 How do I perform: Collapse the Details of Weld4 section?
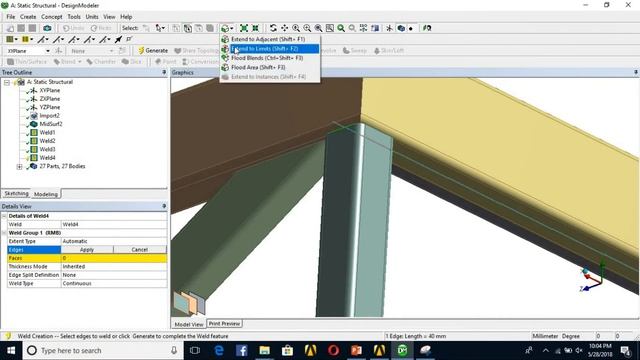[x=4, y=216]
